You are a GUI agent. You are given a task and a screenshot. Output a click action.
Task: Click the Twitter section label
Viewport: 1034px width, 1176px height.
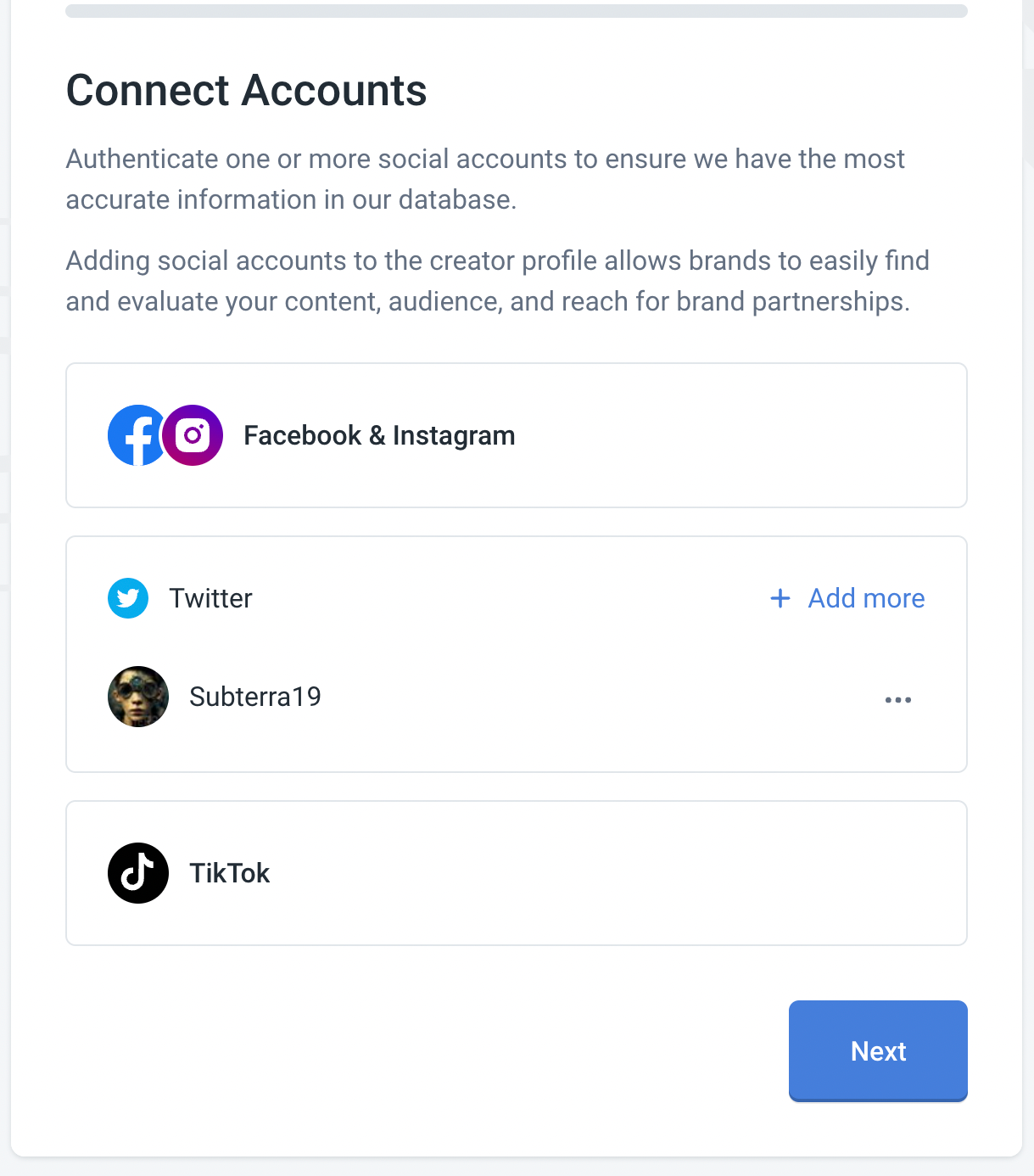[210, 598]
